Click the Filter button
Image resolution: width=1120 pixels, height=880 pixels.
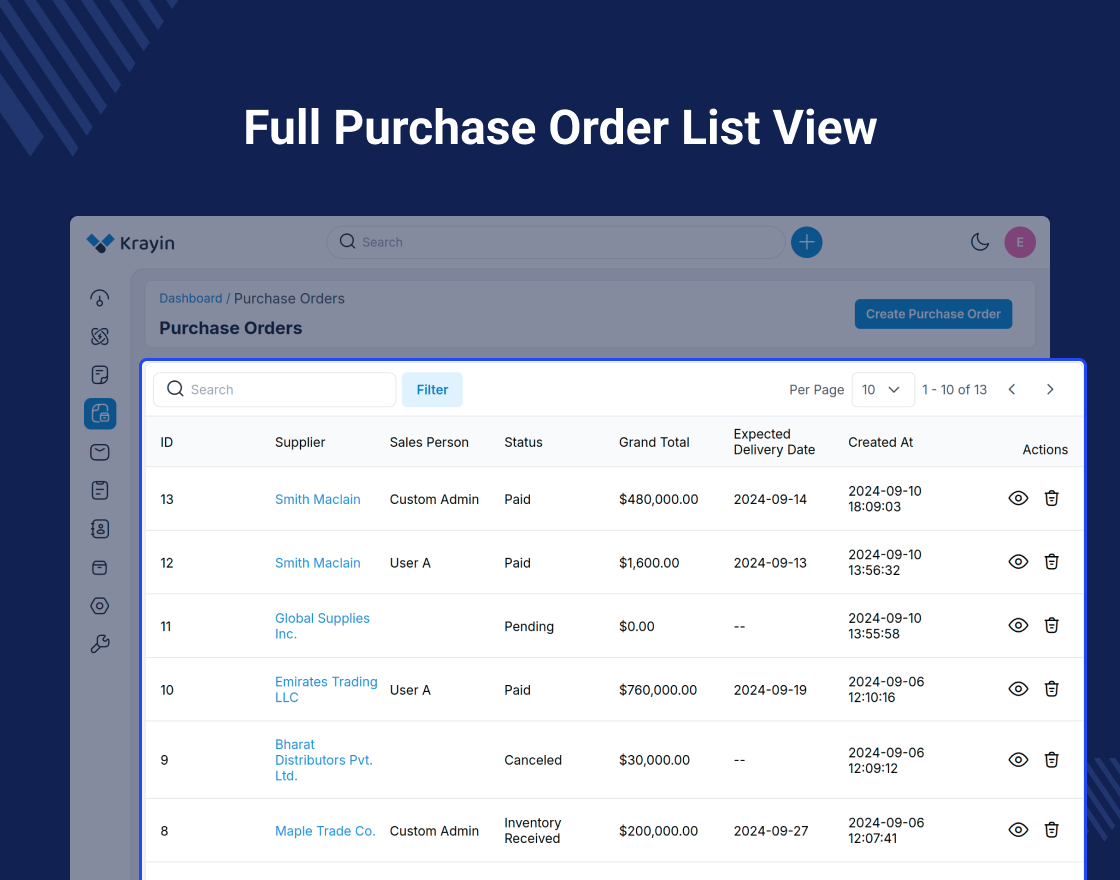(432, 389)
